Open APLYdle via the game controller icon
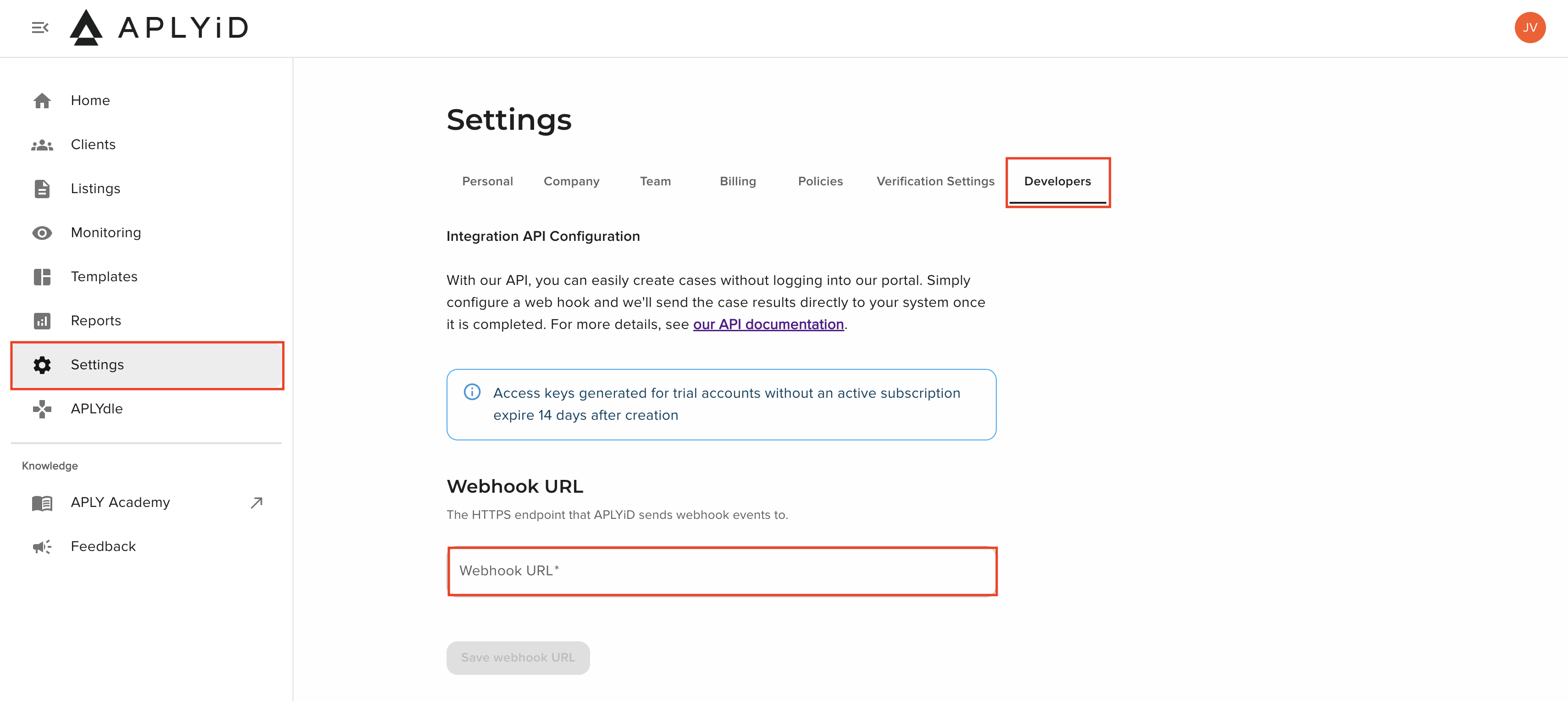Viewport: 1568px width, 701px height. [42, 409]
